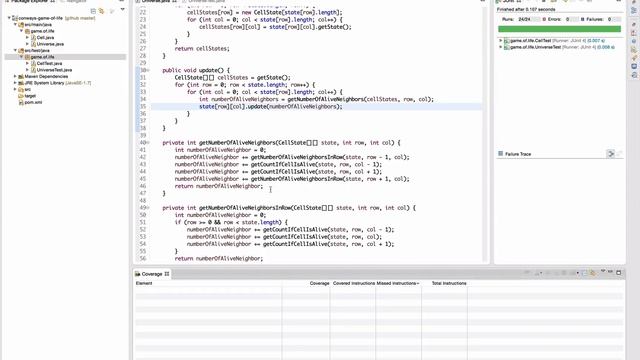Open Coverage view menu dropdown
The image size is (640, 360).
coord(603,272)
